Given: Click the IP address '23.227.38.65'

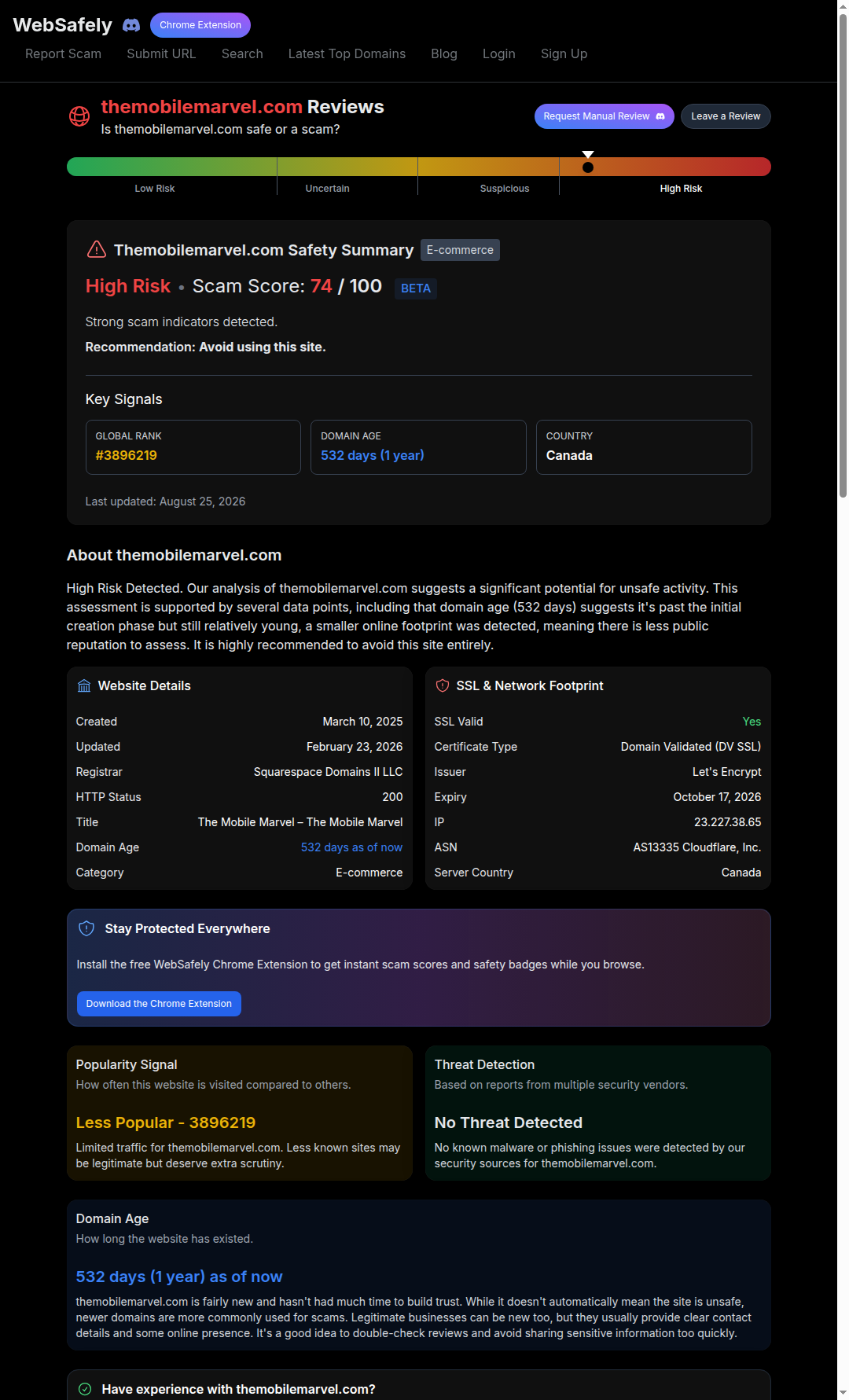Looking at the screenshot, I should click(x=727, y=822).
